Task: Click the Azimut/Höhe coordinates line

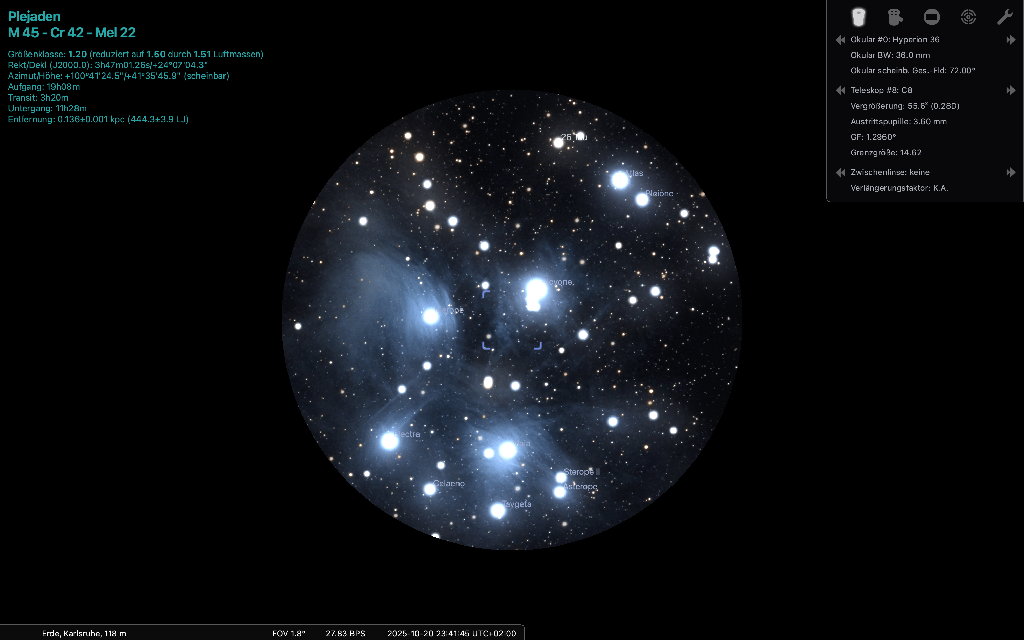Action: point(118,76)
